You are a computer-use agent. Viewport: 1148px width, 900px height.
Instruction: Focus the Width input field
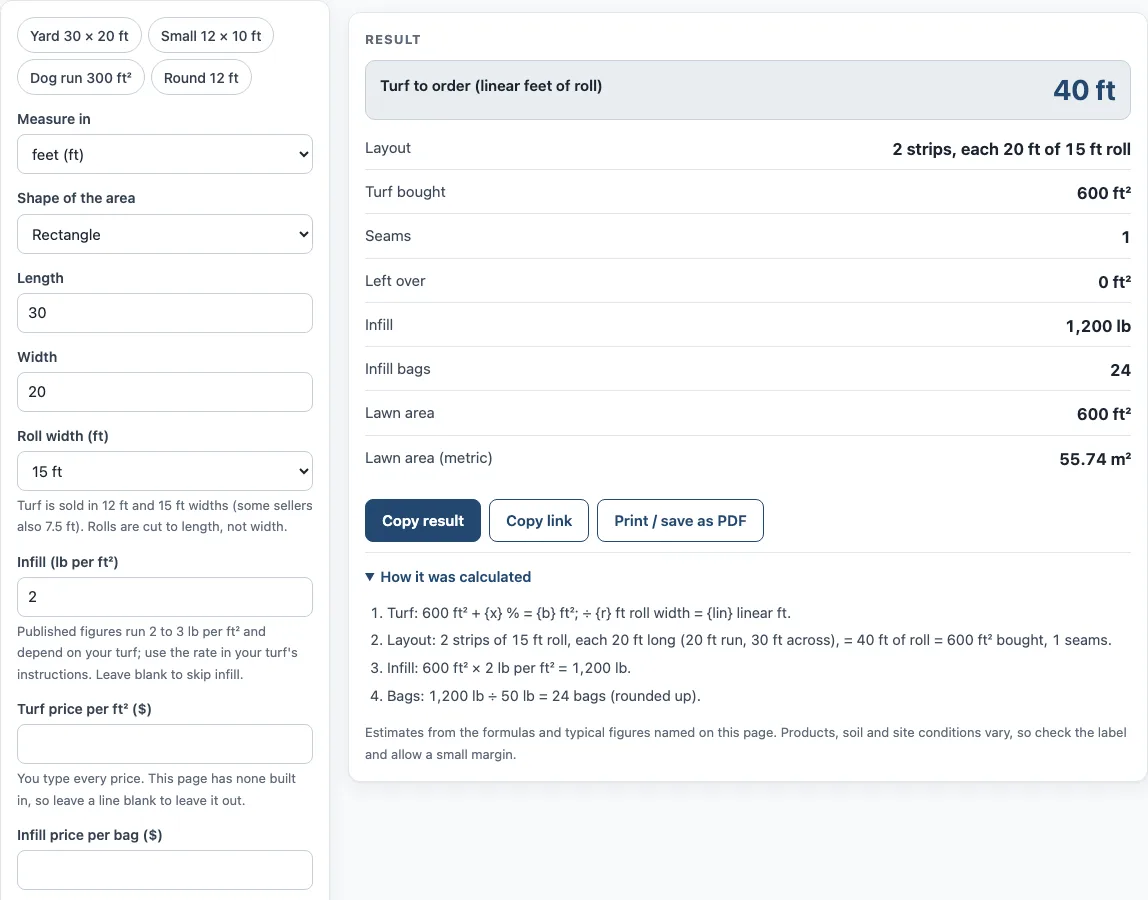click(165, 392)
